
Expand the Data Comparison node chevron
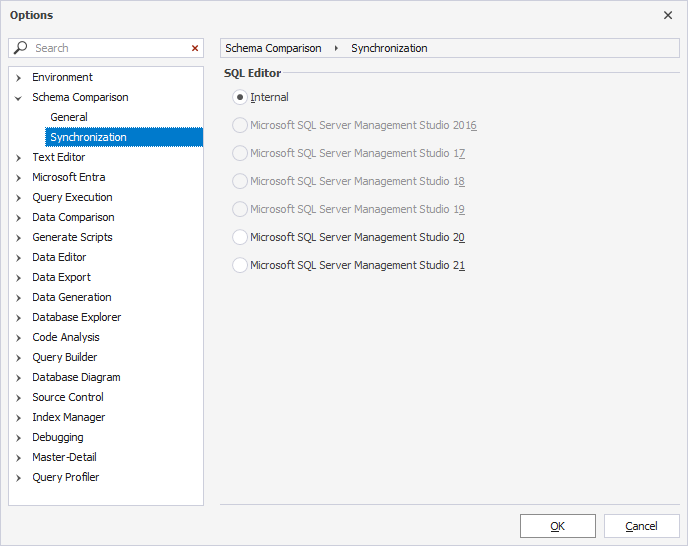point(18,218)
